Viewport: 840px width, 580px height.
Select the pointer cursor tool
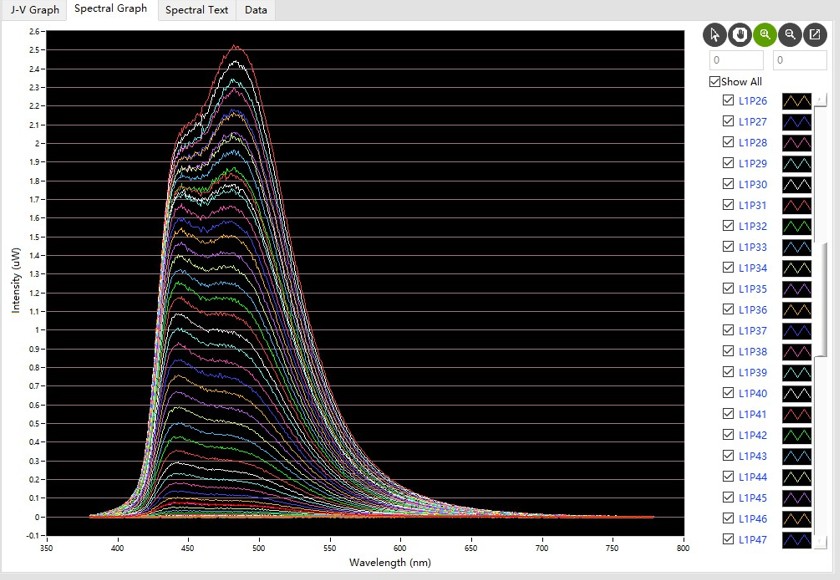(x=715, y=35)
